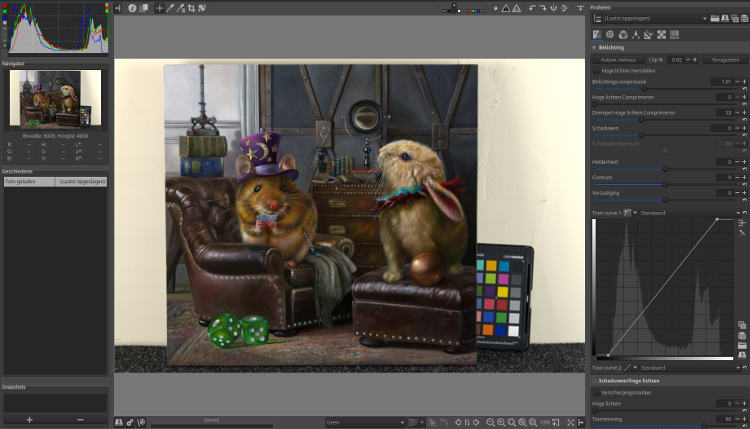Show image info overlay

click(132, 8)
